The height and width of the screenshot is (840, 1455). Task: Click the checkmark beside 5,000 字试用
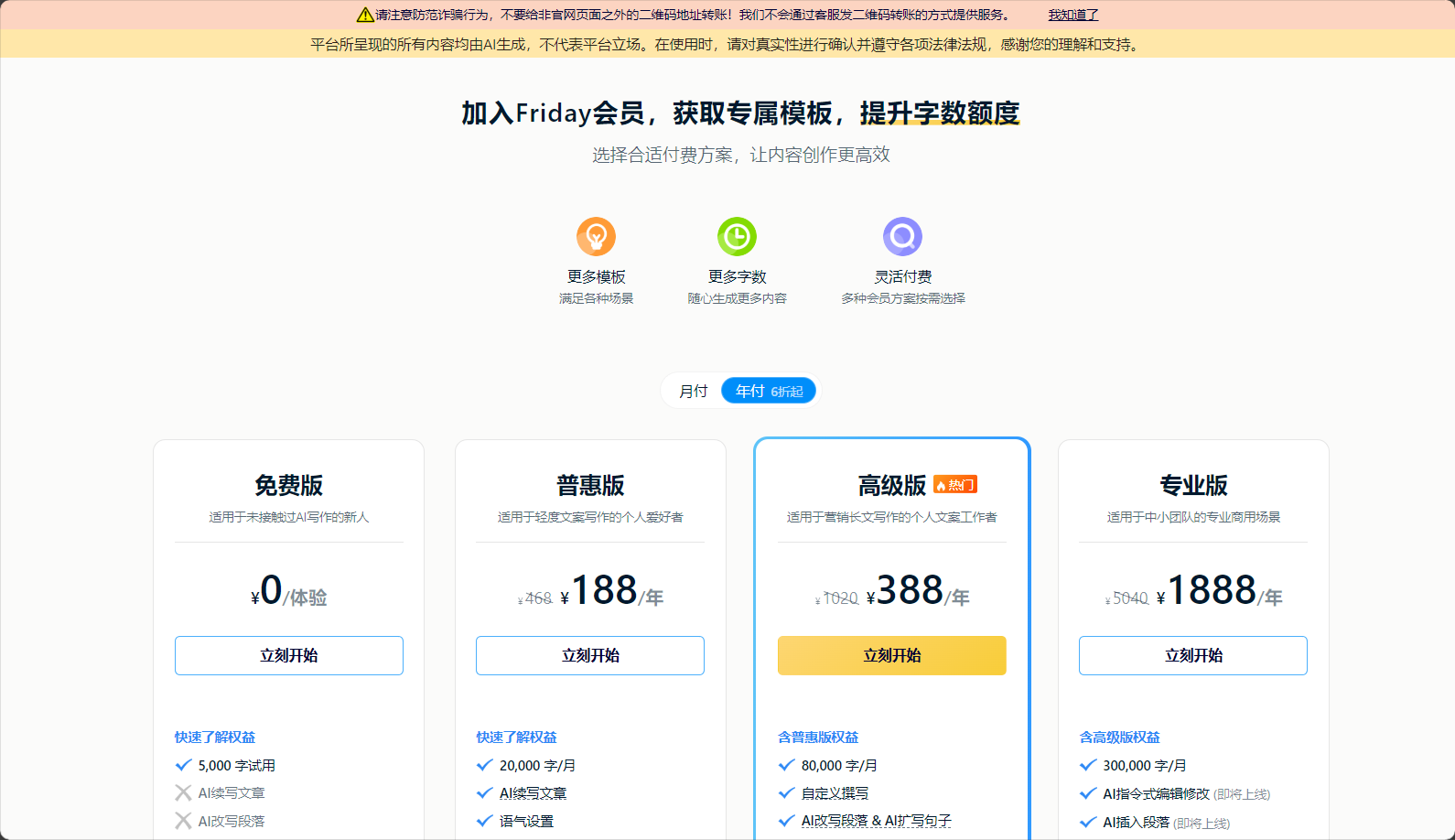(x=183, y=765)
